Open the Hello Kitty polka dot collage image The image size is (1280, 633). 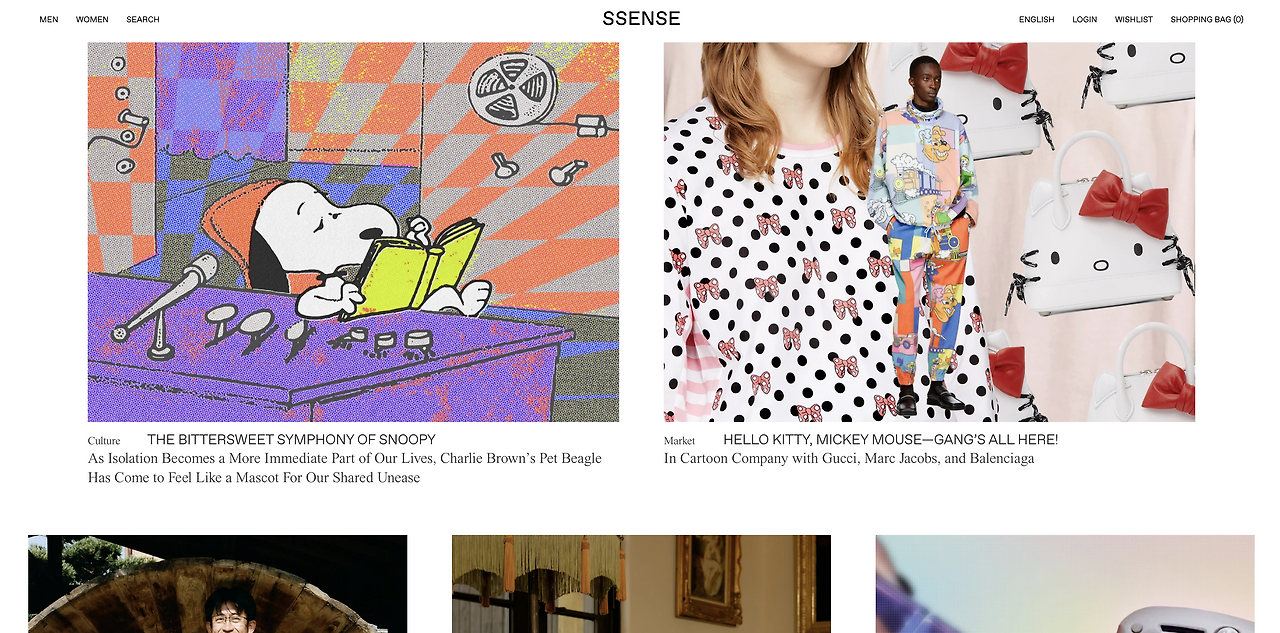(929, 232)
